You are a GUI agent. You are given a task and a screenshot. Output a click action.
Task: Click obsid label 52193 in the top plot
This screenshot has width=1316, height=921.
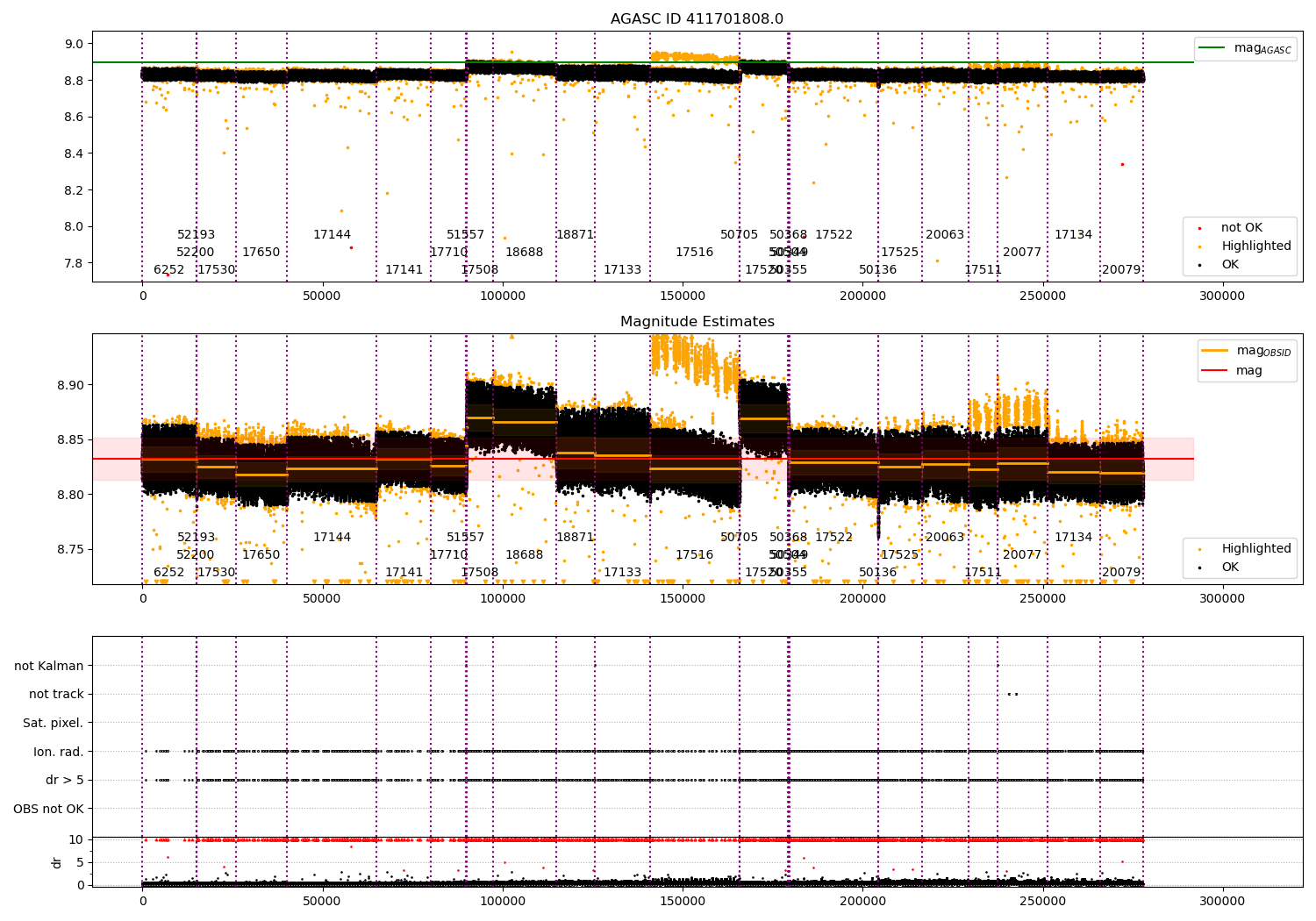pos(196,235)
